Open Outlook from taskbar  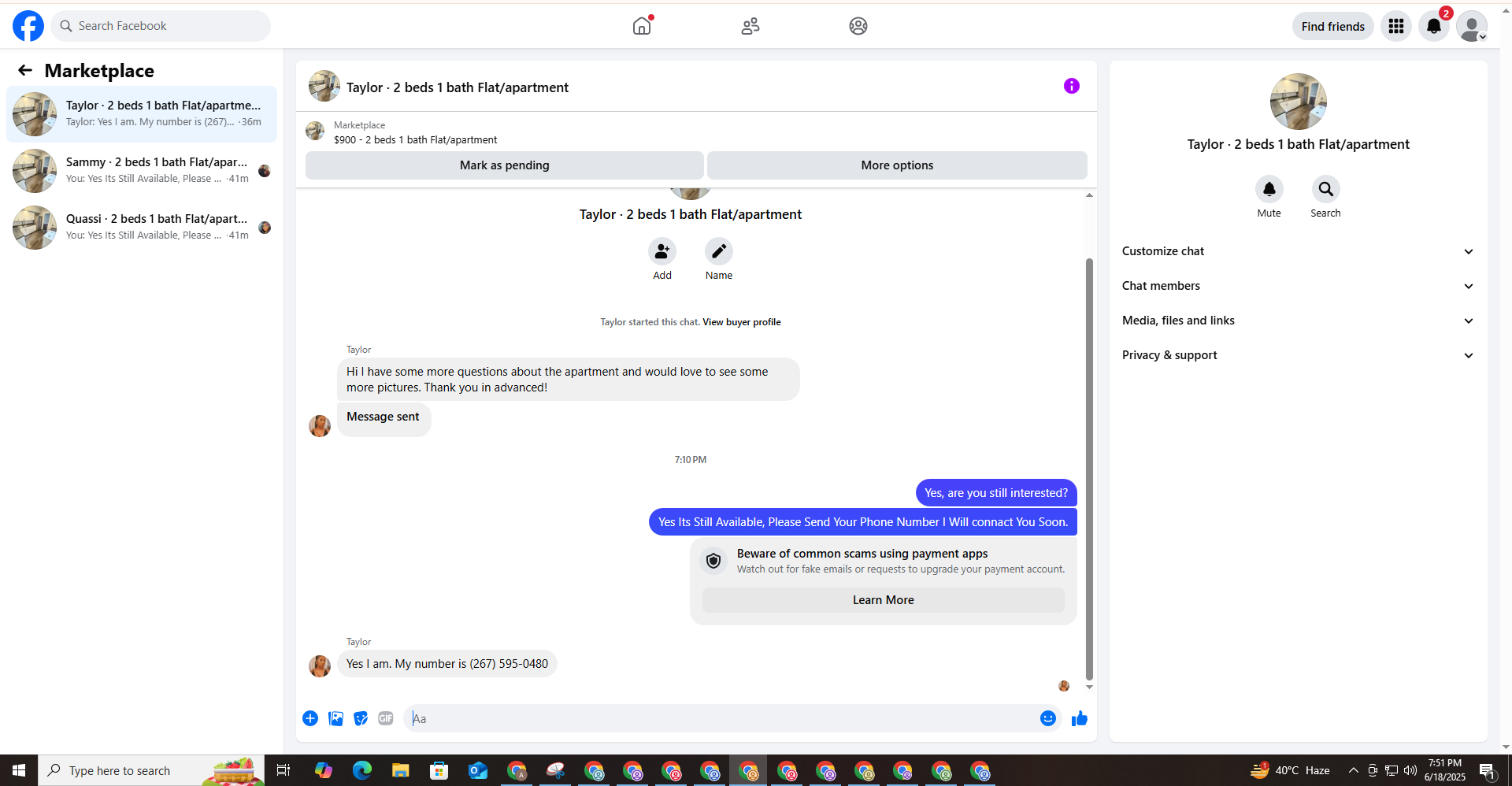(x=478, y=770)
